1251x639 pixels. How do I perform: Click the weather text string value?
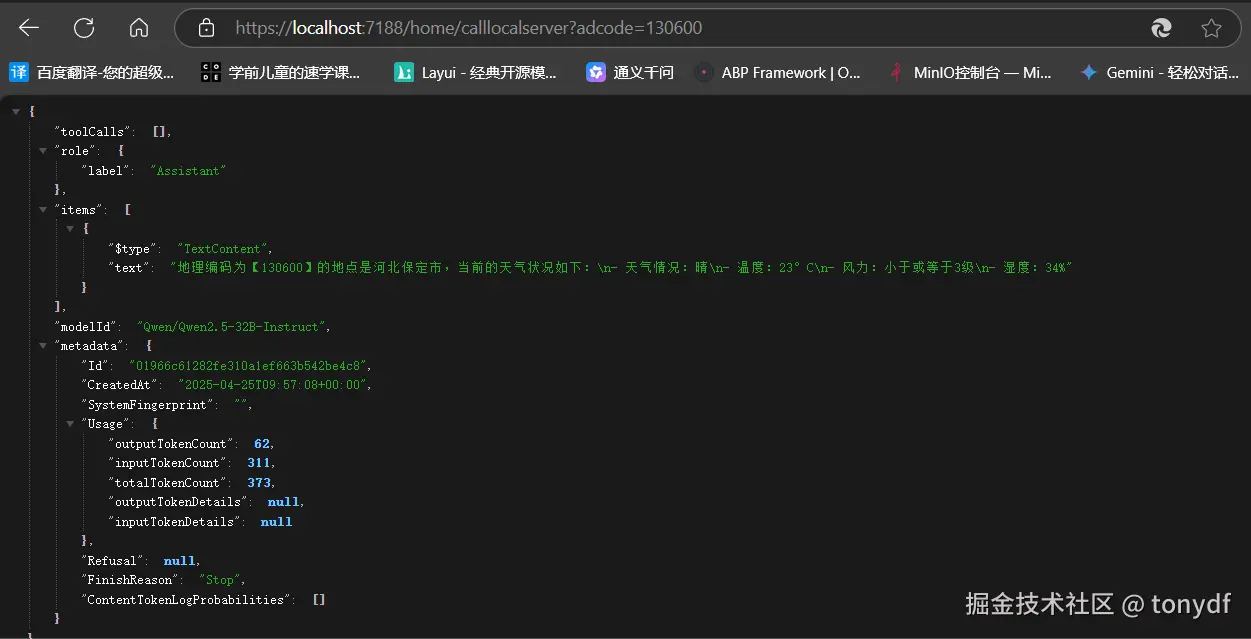(x=621, y=268)
